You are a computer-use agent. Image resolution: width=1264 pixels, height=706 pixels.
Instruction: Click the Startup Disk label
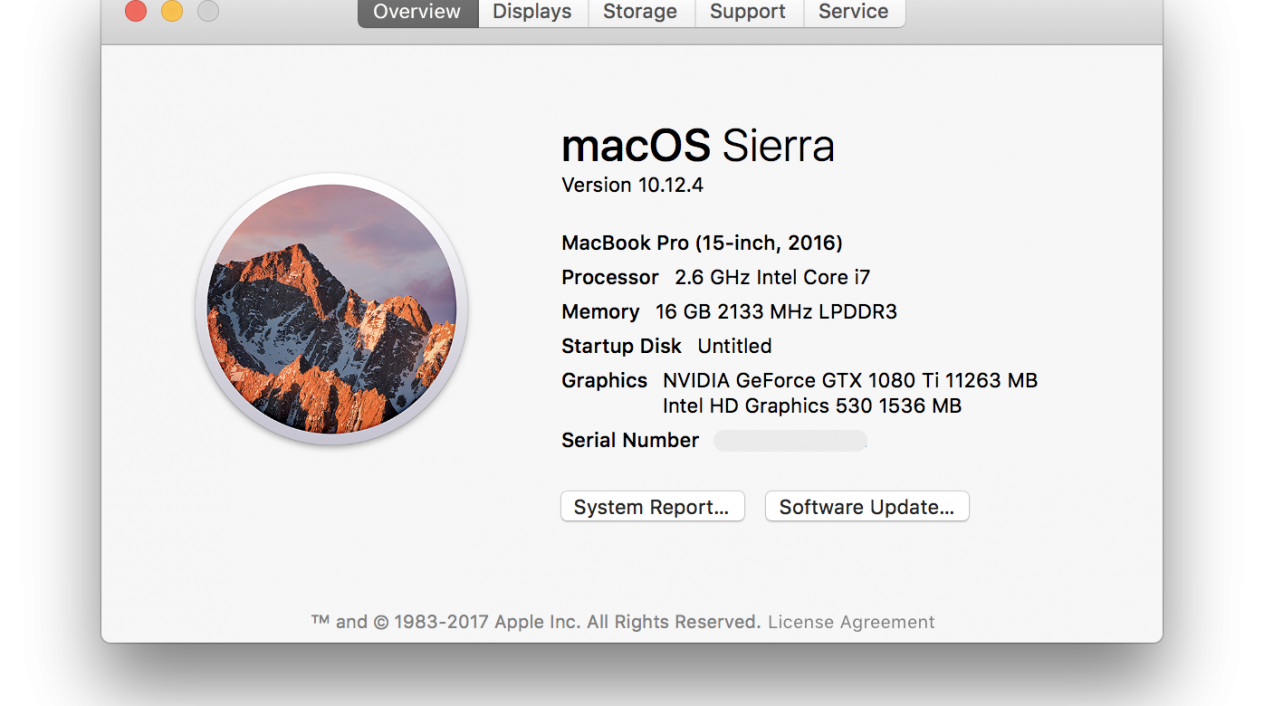[x=622, y=346]
